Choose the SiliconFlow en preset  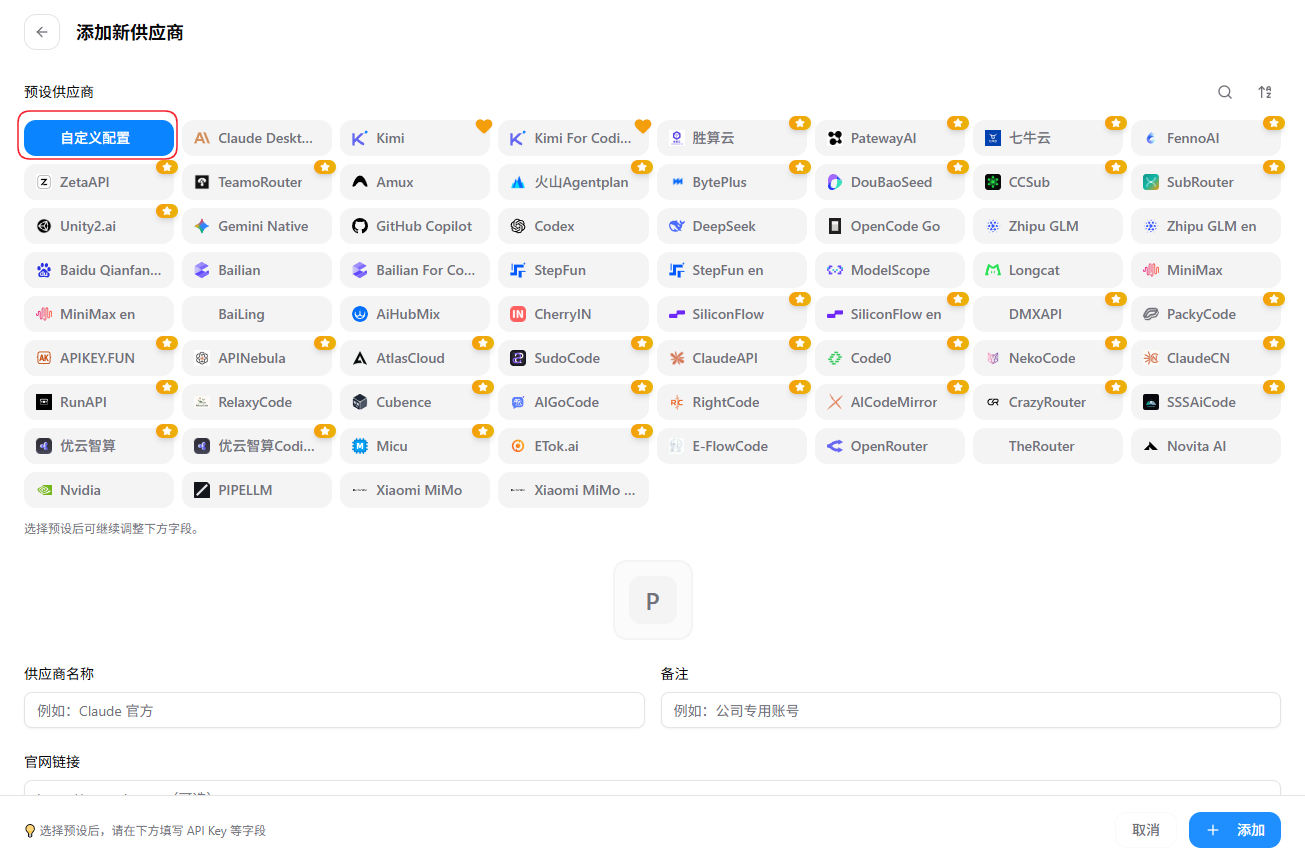point(890,314)
